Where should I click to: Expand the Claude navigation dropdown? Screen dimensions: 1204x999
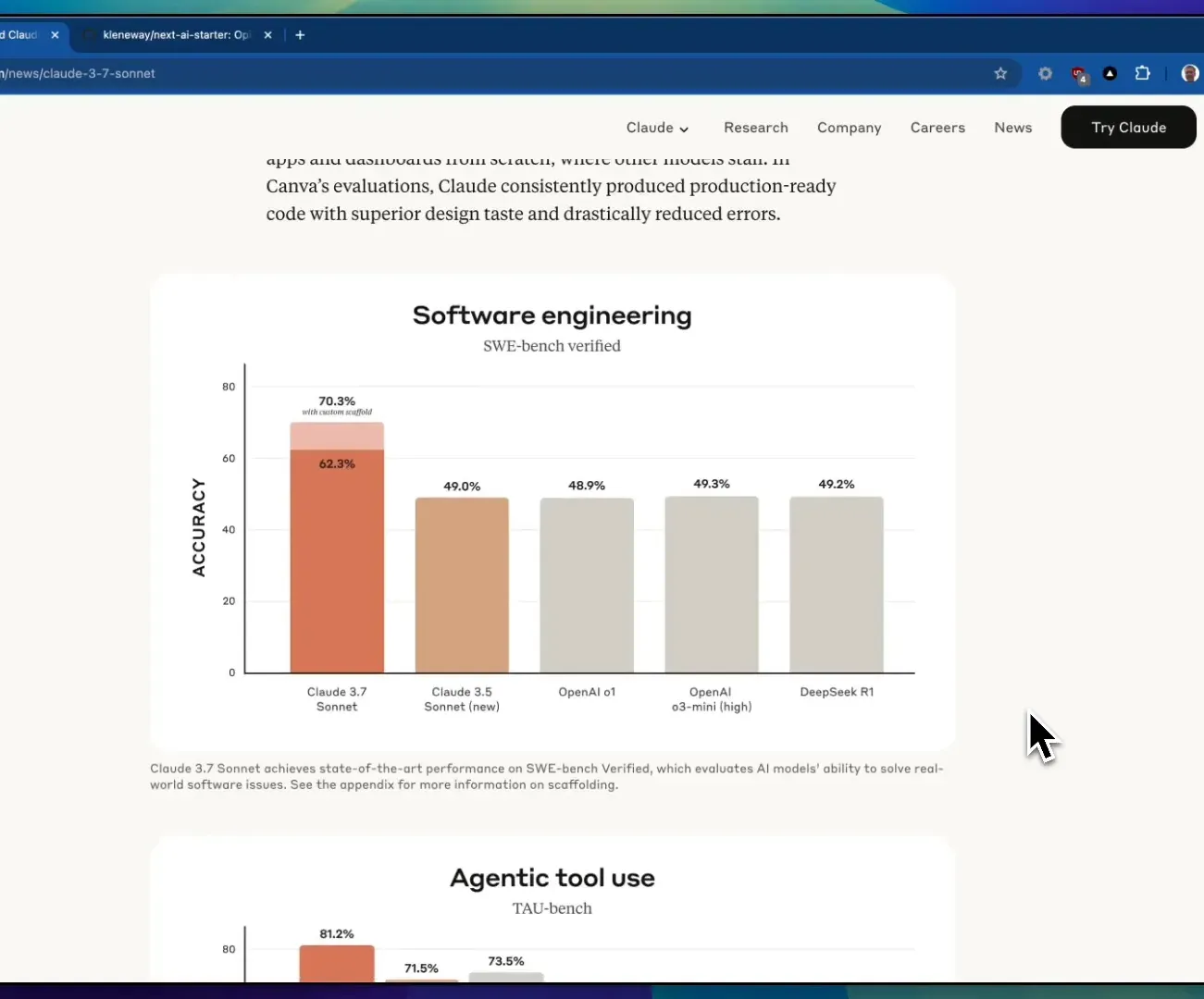657,128
